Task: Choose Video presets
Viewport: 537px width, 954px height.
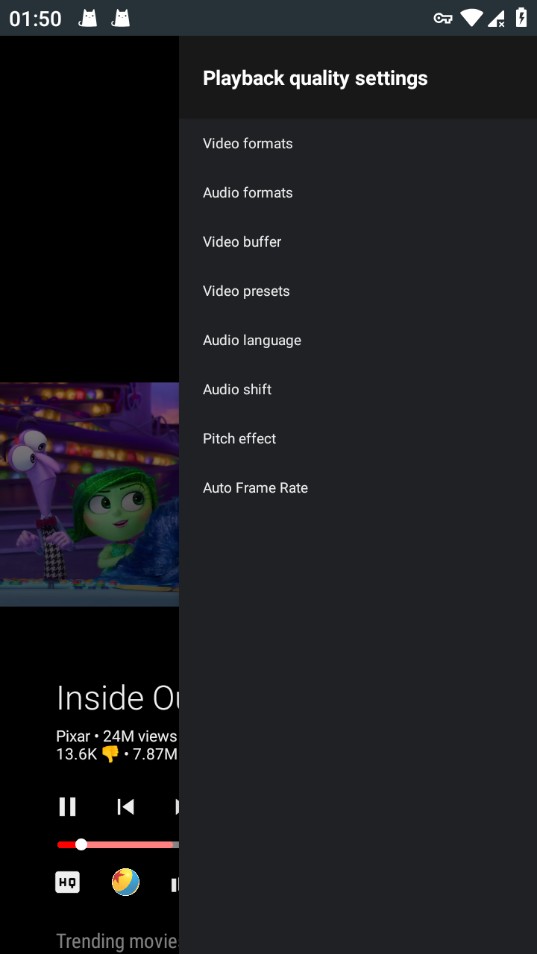Action: coord(358,291)
